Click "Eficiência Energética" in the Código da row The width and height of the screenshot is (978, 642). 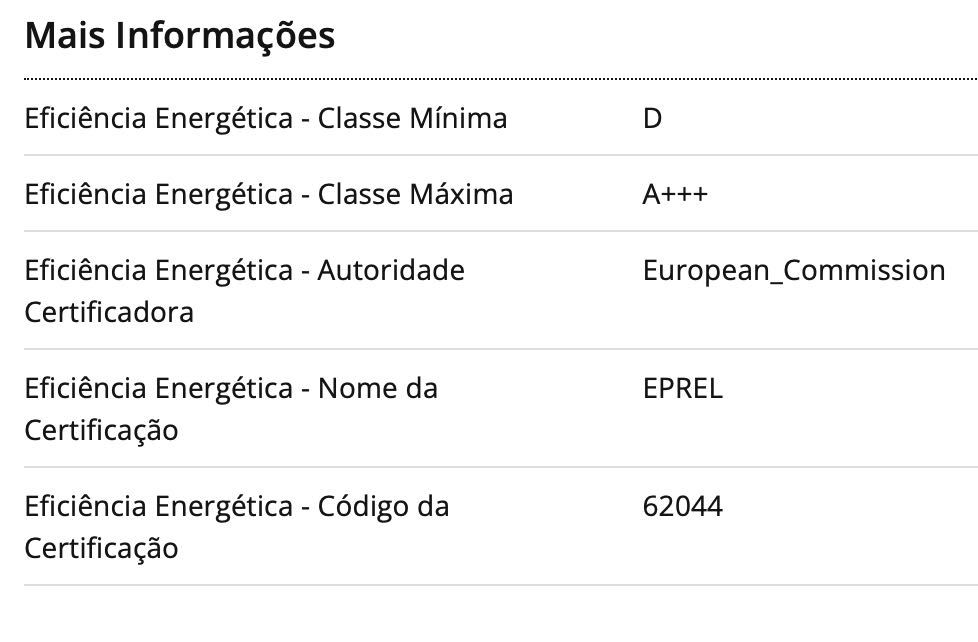click(158, 506)
